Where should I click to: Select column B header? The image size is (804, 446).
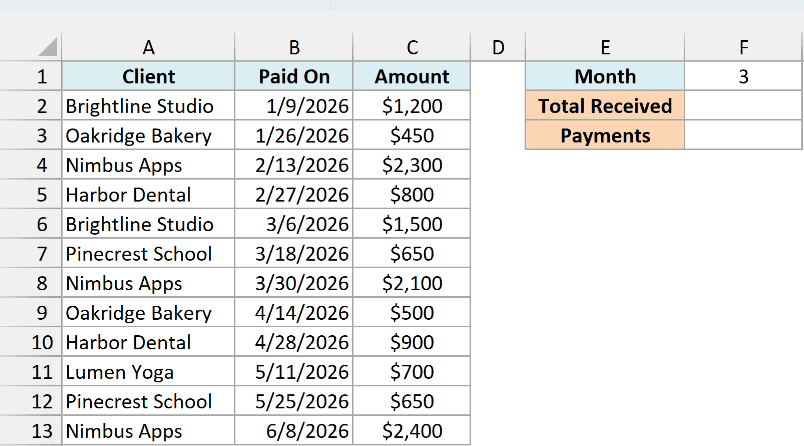coord(294,47)
